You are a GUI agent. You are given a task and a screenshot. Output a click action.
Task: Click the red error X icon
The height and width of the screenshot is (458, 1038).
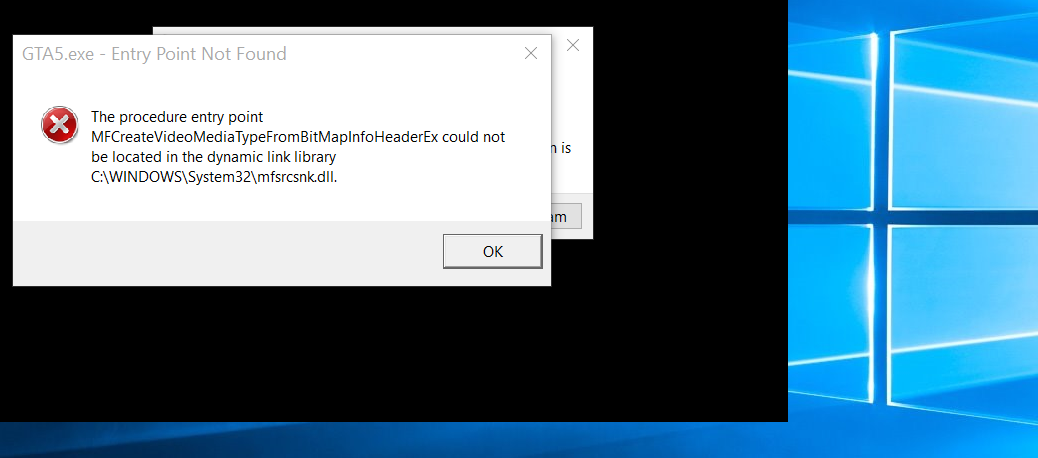tap(60, 124)
